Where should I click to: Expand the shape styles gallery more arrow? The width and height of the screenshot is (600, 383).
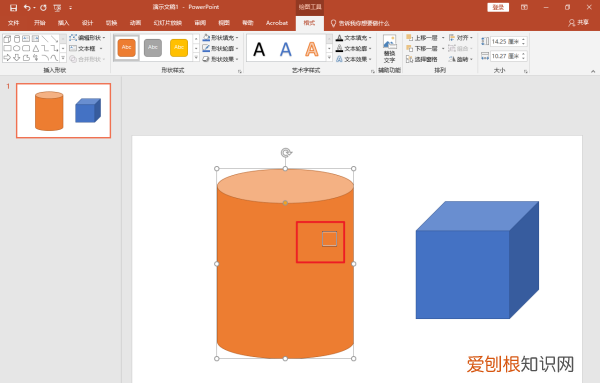(196, 58)
